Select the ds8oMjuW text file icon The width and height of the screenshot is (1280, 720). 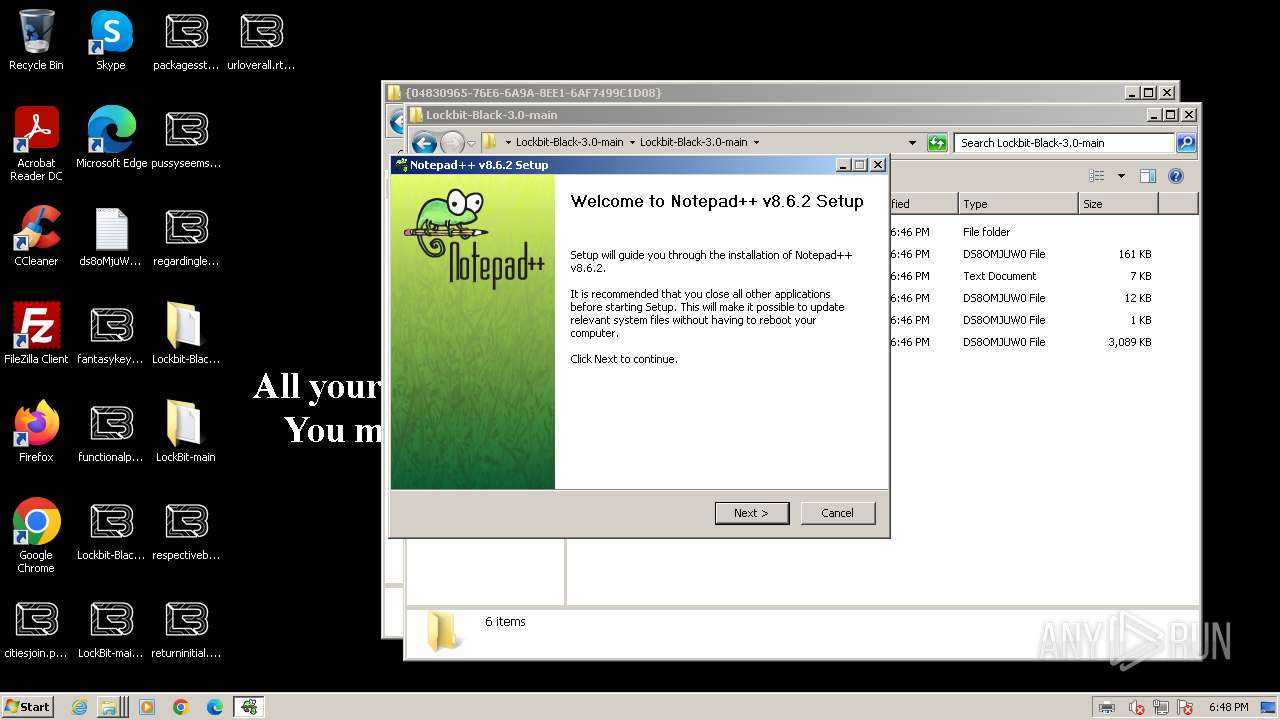[x=111, y=236]
